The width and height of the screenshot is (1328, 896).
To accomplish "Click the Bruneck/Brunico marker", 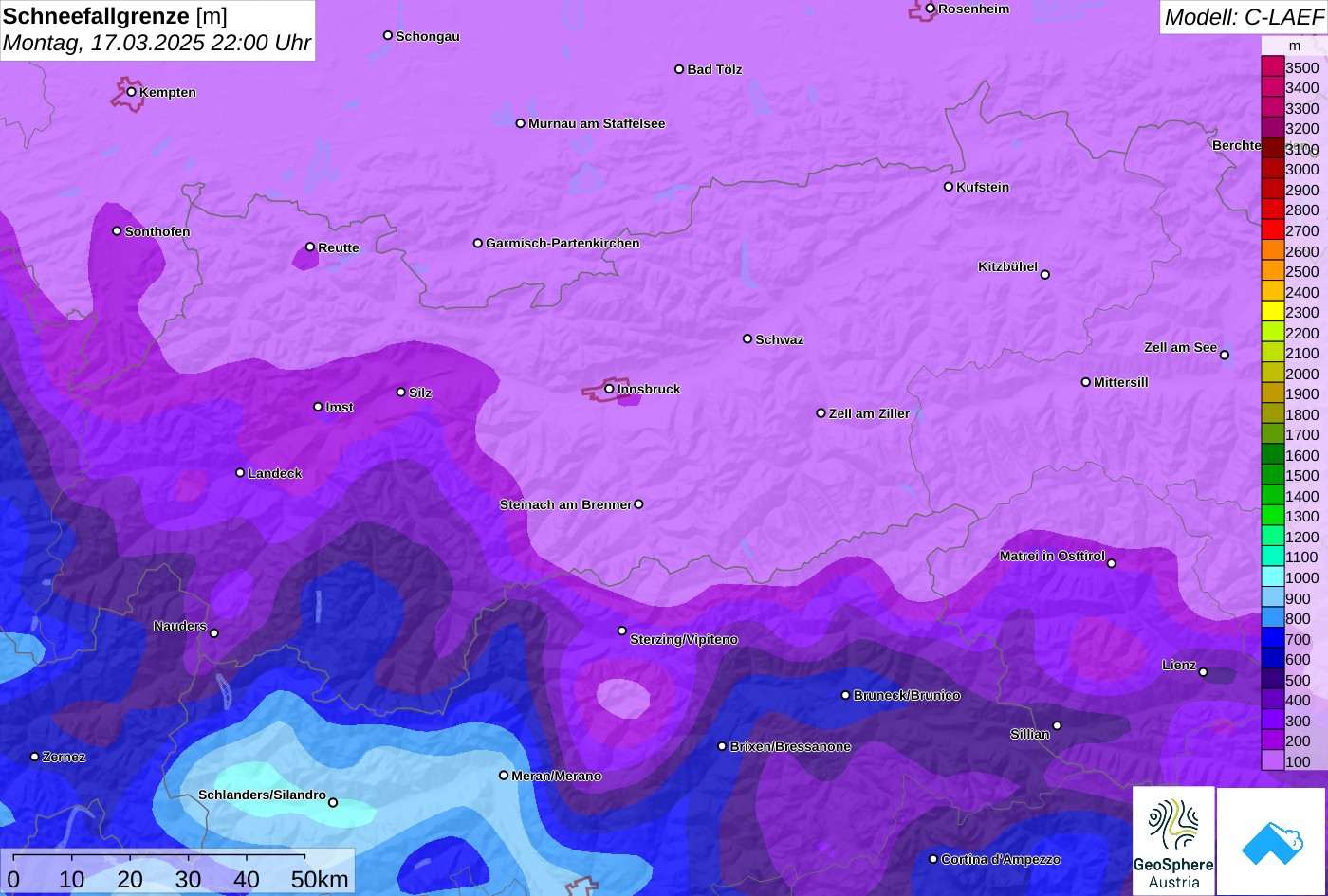I will [846, 695].
